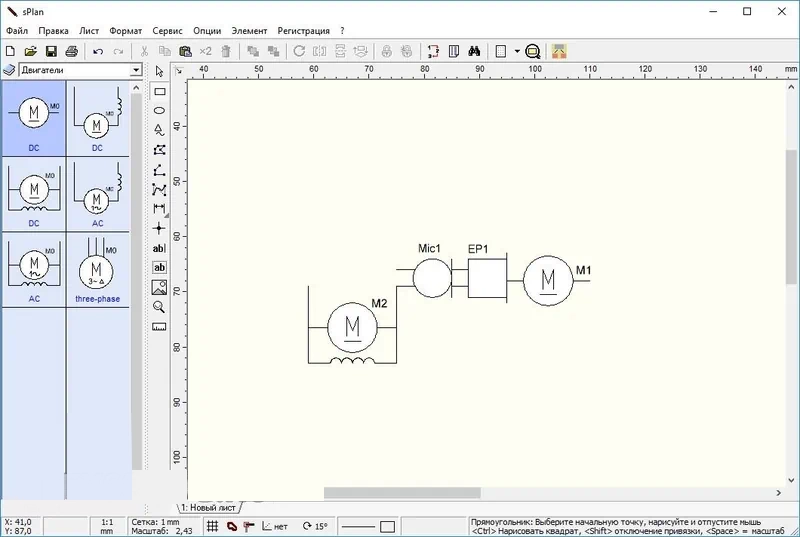This screenshot has width=800, height=537.
Task: Toggle angle snap showing 'нет'
Action: (x=274, y=526)
